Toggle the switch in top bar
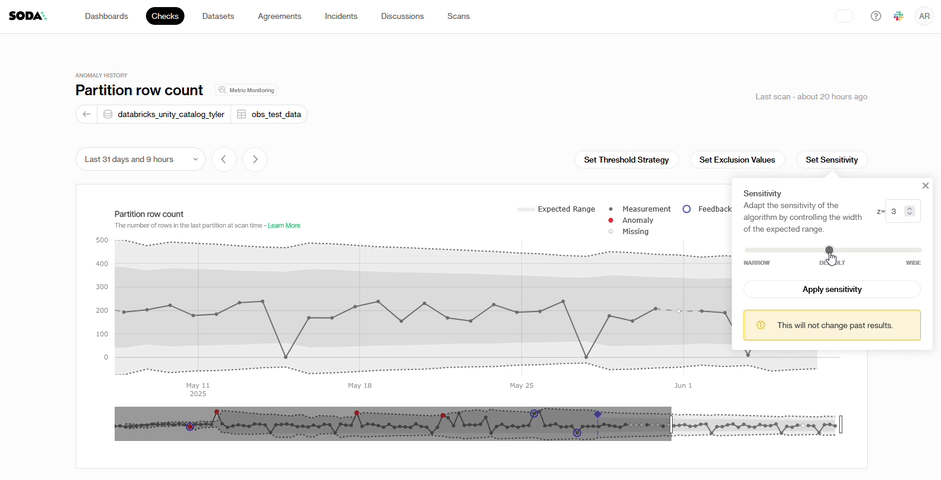Screen dimensions: 941x480 point(844,16)
